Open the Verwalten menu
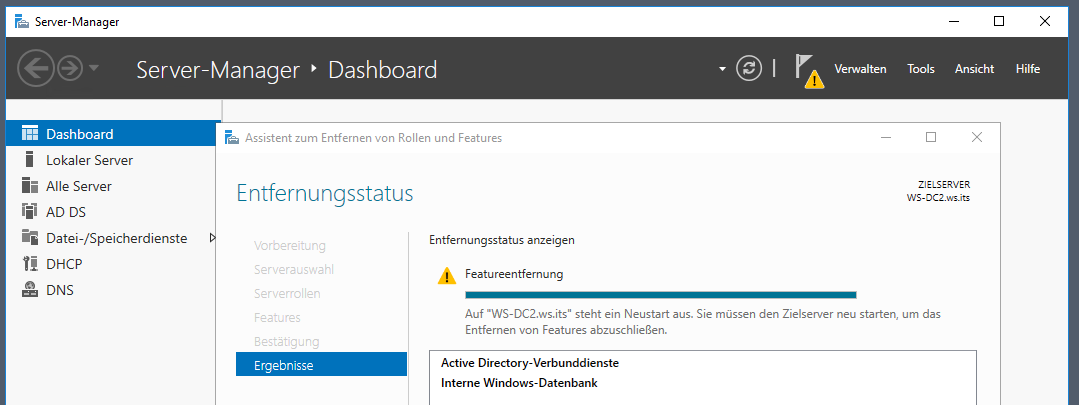Viewport: 1079px width, 405px height. pyautogui.click(x=860, y=69)
